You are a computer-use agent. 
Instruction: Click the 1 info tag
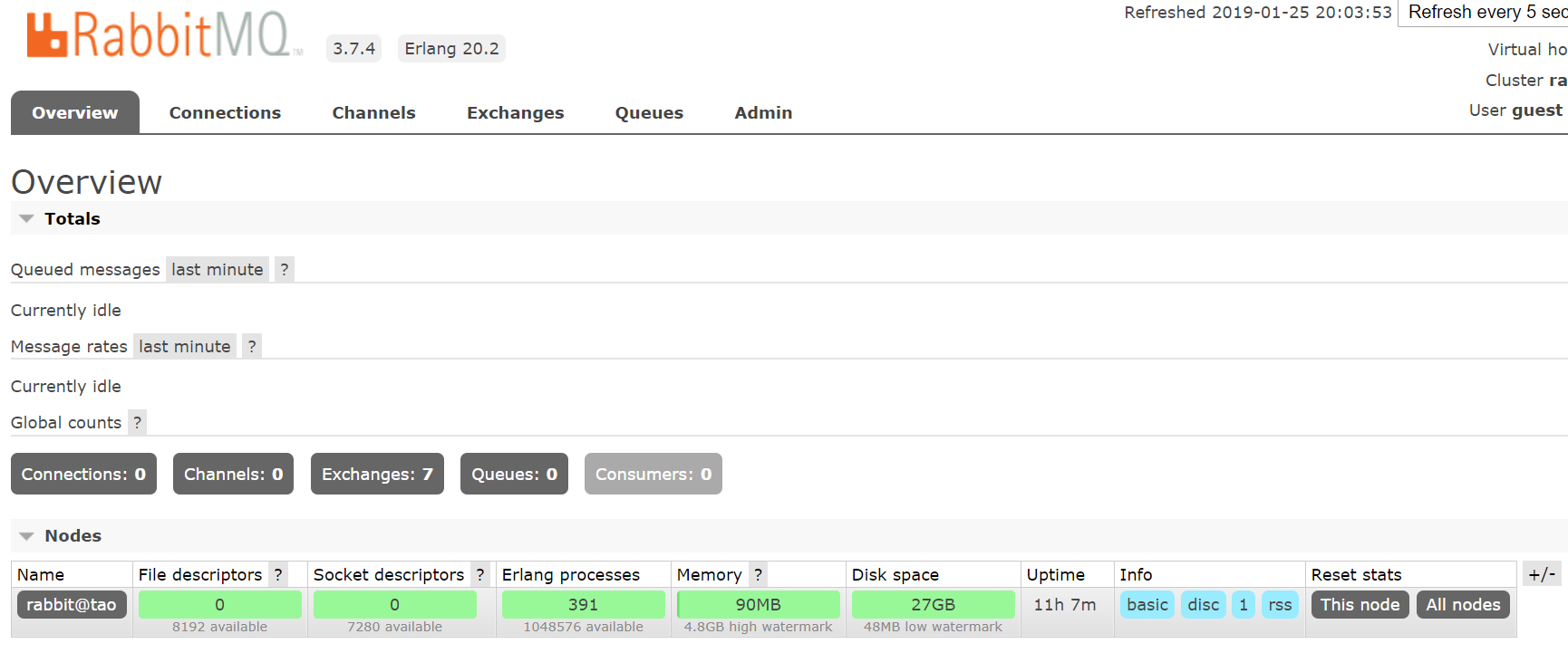(x=1244, y=604)
